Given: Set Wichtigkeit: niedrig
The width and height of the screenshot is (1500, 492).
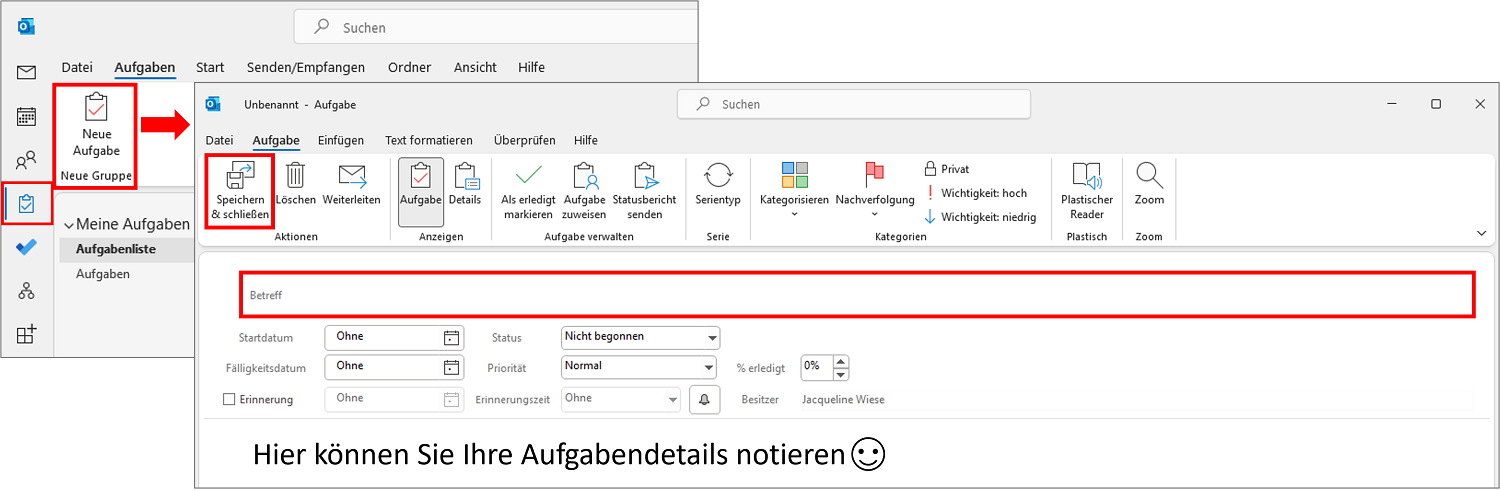Looking at the screenshot, I should pyautogui.click(x=980, y=217).
